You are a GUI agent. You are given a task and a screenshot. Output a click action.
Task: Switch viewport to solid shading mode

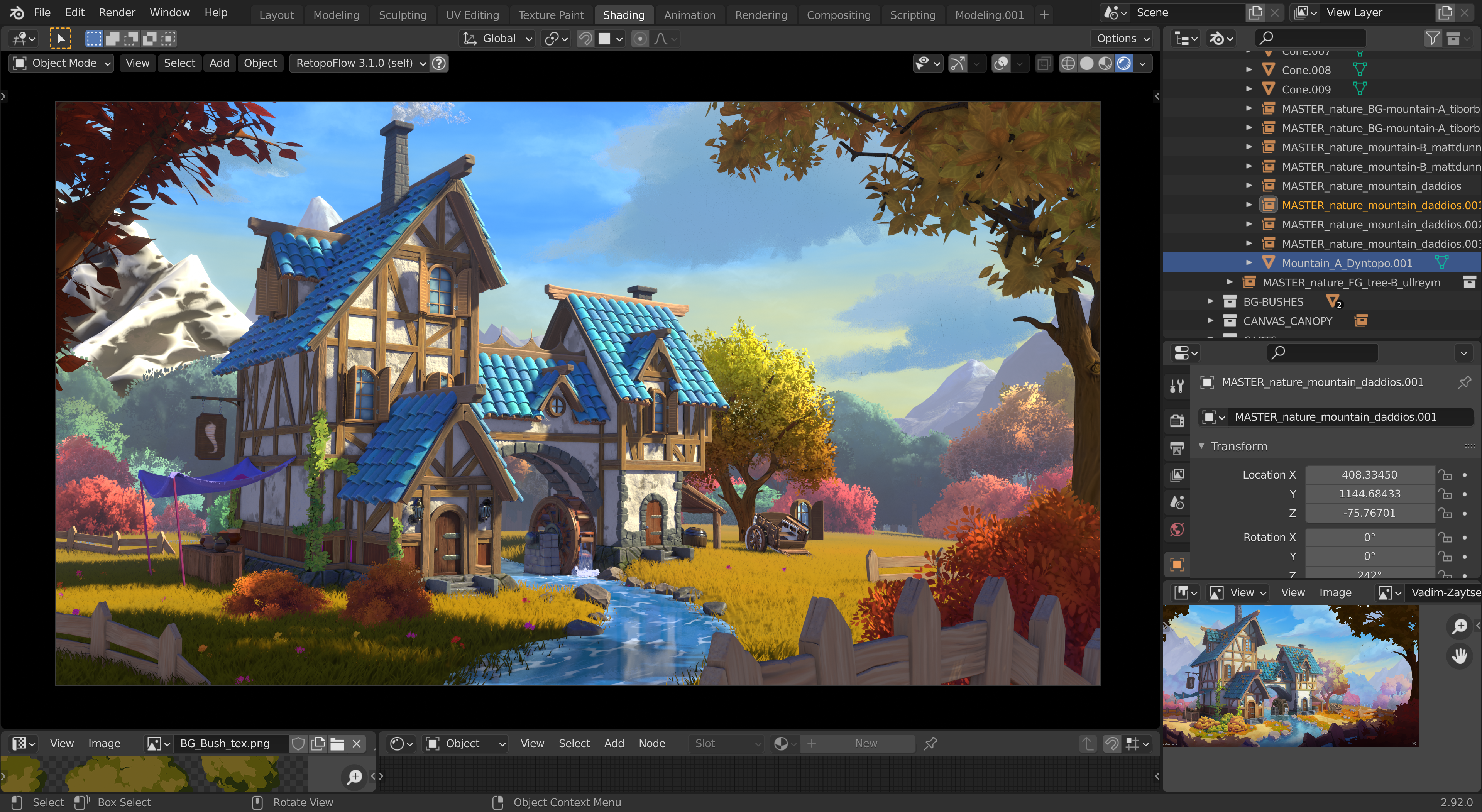click(x=1086, y=63)
